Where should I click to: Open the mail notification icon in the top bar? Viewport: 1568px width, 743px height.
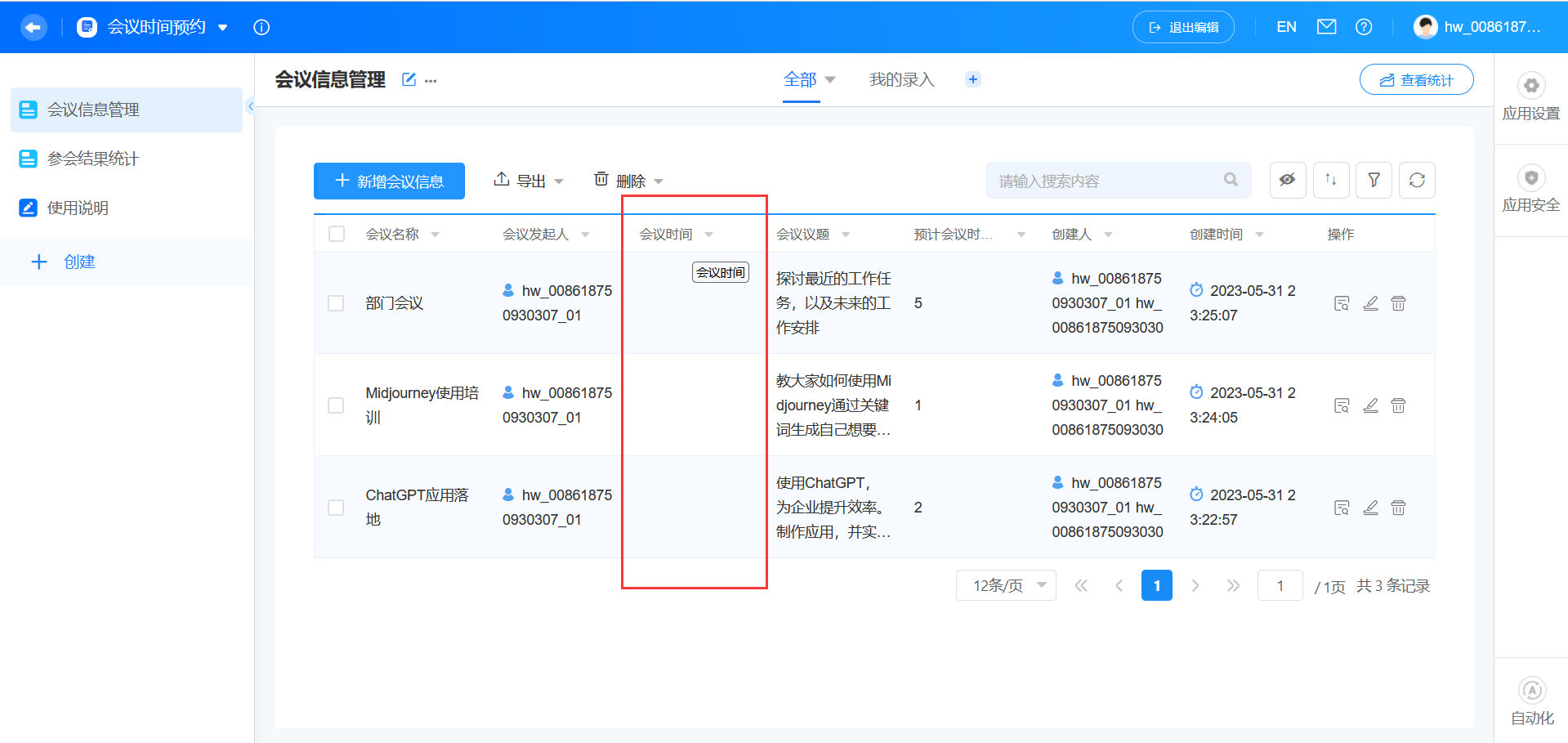point(1326,26)
